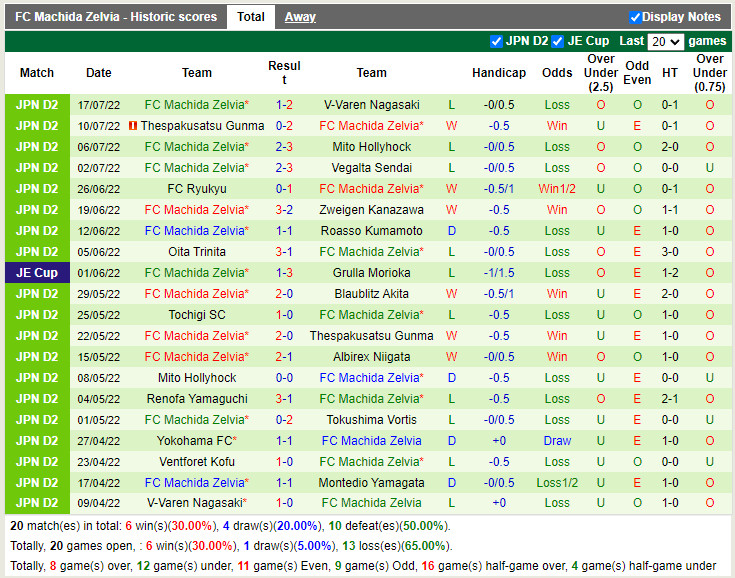Viewport: 735px width, 578px height.
Task: Open the 17/07/22 score 1-2 link
Action: coord(284,105)
